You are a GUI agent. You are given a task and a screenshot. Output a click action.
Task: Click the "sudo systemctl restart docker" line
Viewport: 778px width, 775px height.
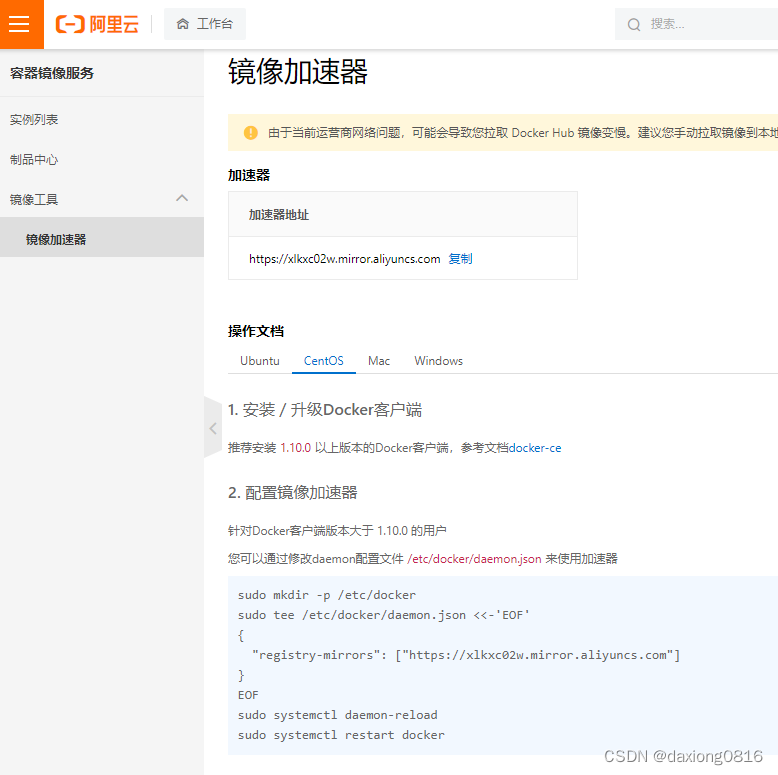341,735
